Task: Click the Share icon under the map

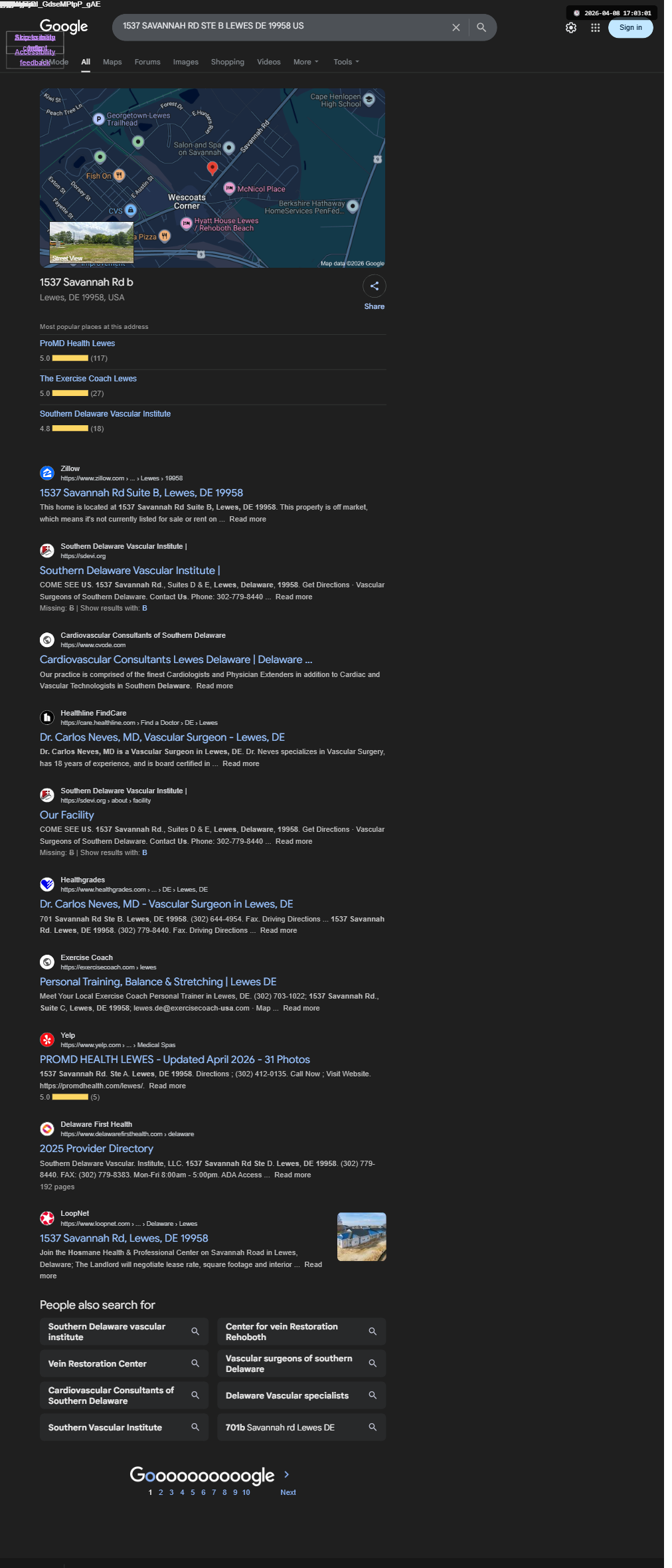Action: (375, 286)
